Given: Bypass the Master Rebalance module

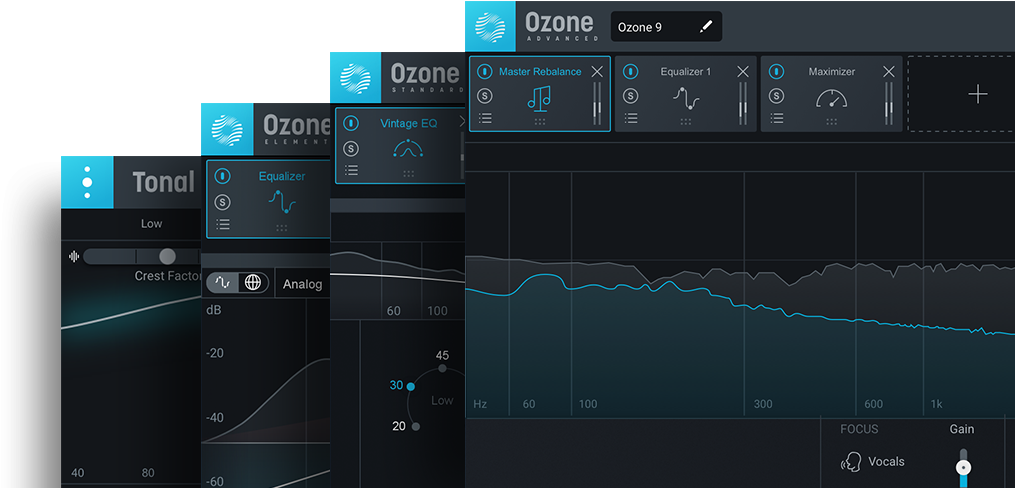Looking at the screenshot, I should [484, 72].
